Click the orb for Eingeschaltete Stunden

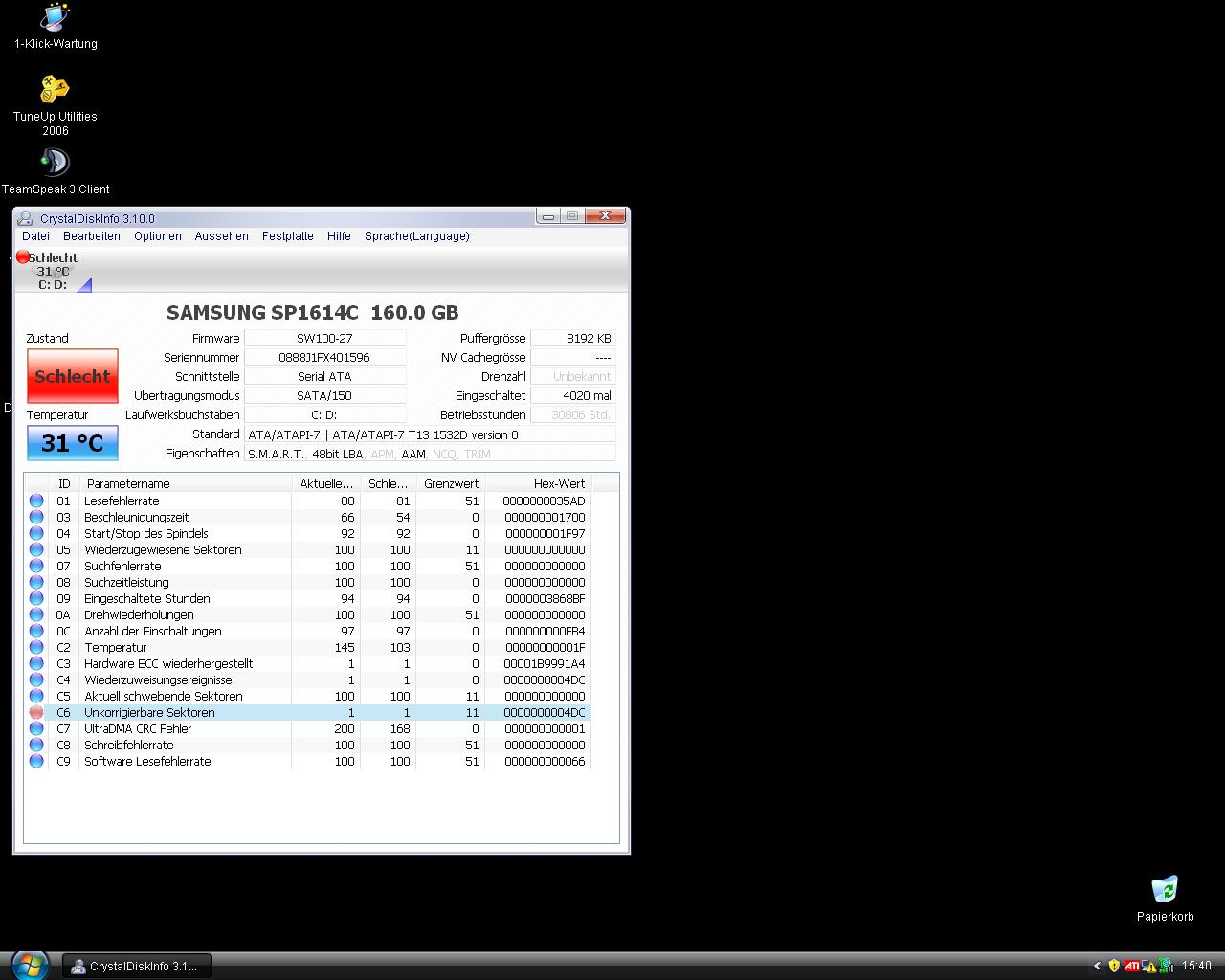pyautogui.click(x=36, y=598)
